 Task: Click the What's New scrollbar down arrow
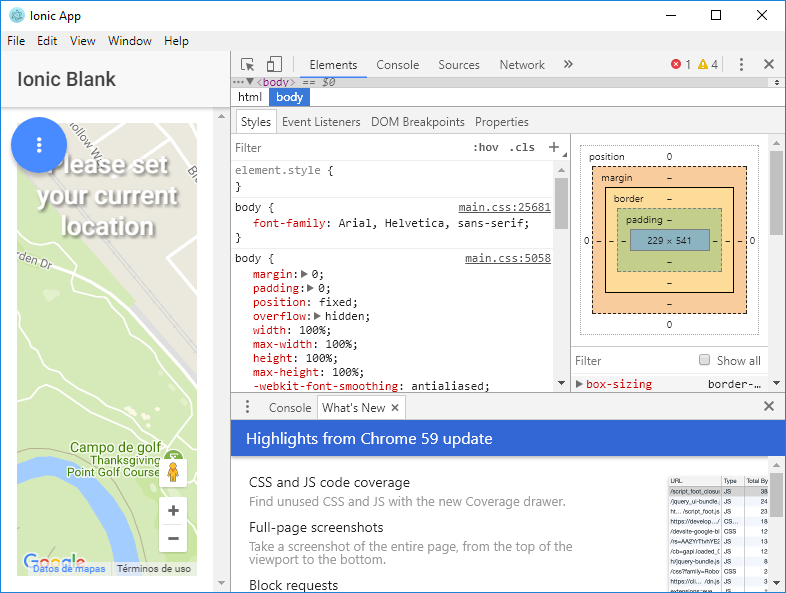(x=776, y=583)
